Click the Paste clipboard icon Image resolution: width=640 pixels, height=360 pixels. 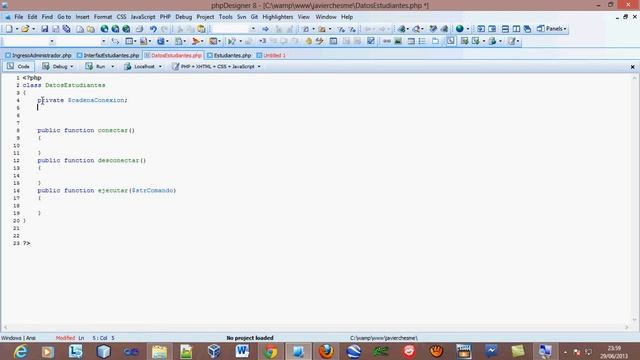(201, 29)
